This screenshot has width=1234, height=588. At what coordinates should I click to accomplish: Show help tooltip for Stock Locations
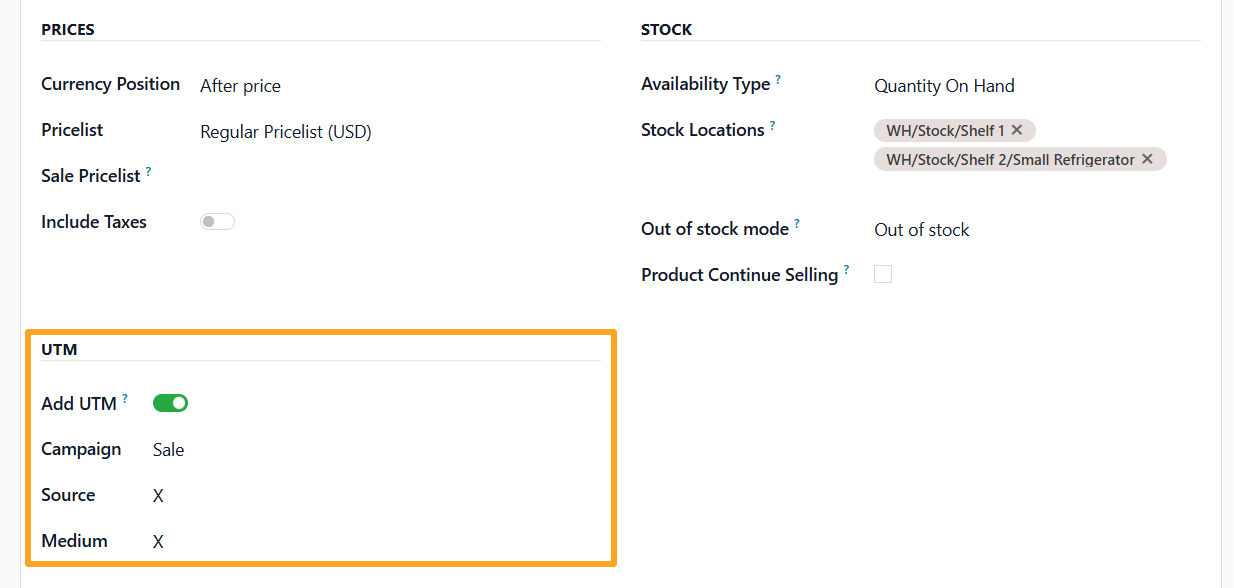pos(772,125)
